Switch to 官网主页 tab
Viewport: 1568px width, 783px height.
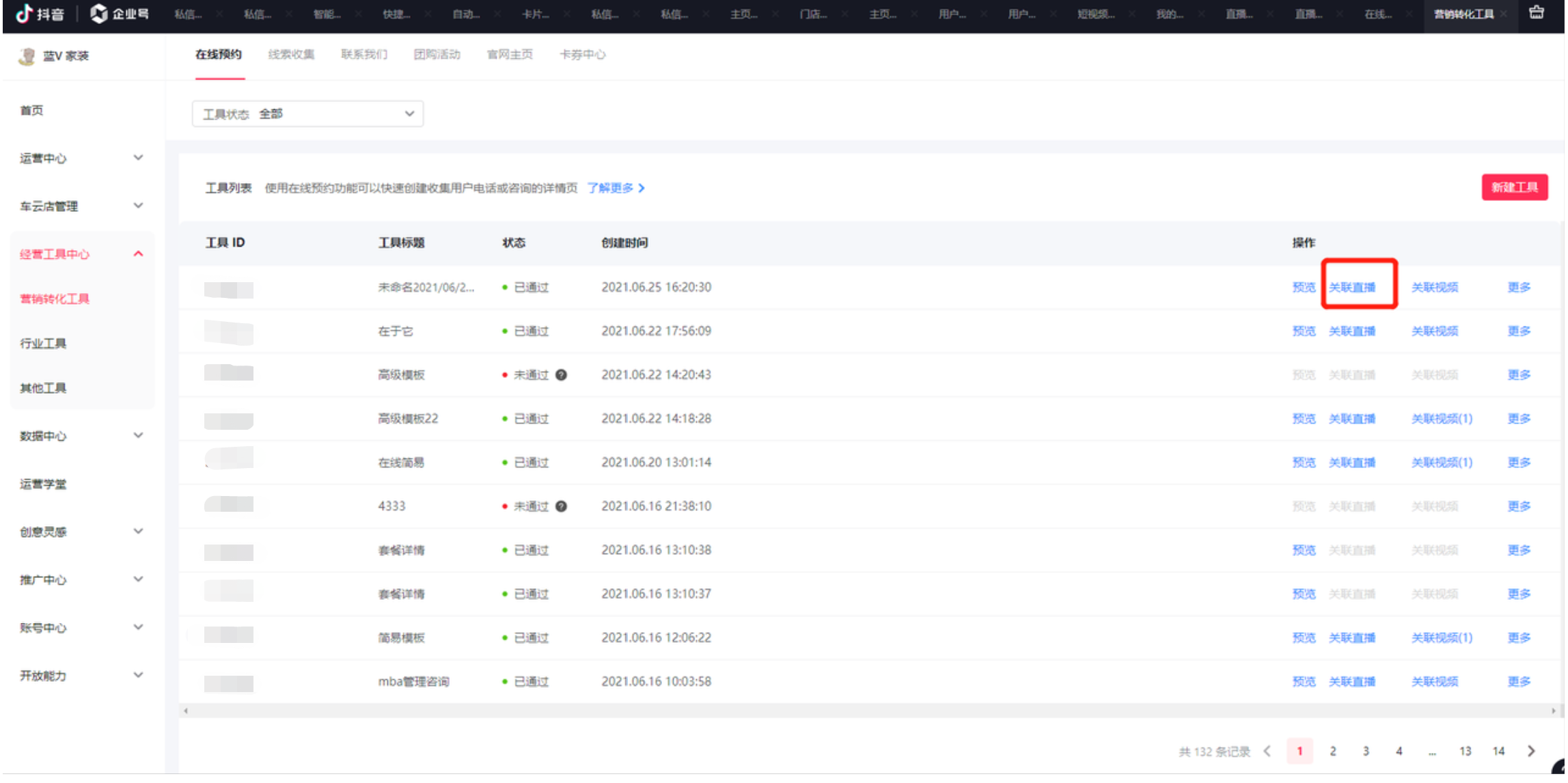click(510, 55)
